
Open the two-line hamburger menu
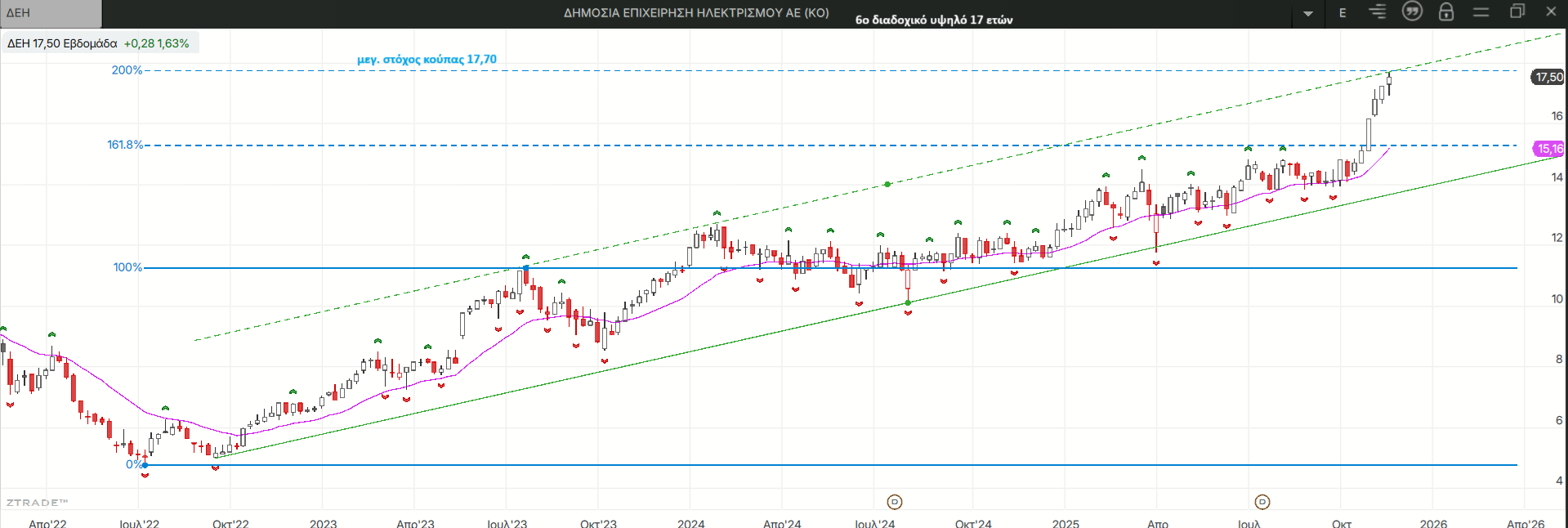pos(1481,11)
